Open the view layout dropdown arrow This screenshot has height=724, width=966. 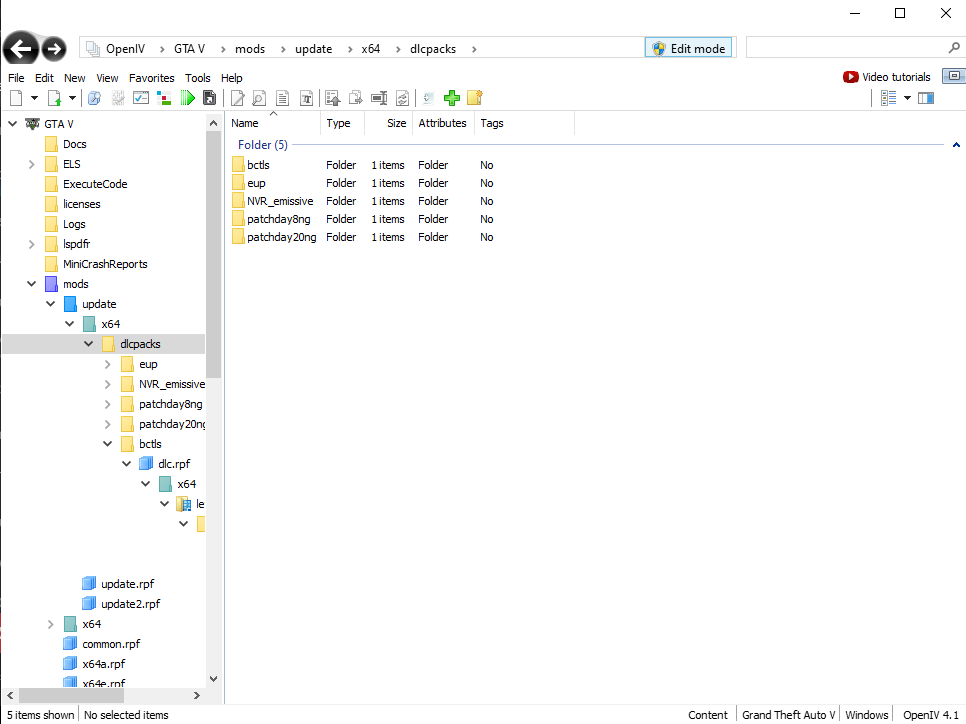coord(907,97)
